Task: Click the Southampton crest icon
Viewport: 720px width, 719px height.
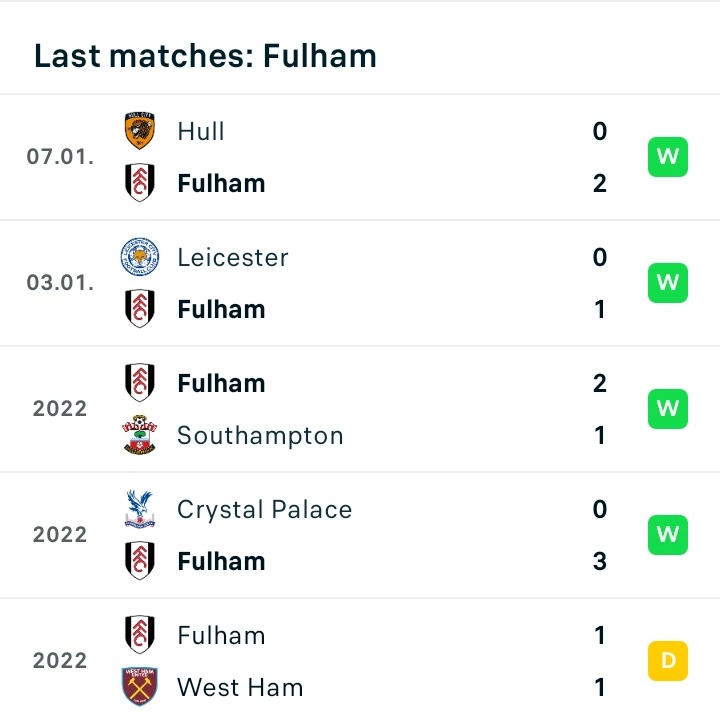Action: [x=140, y=435]
